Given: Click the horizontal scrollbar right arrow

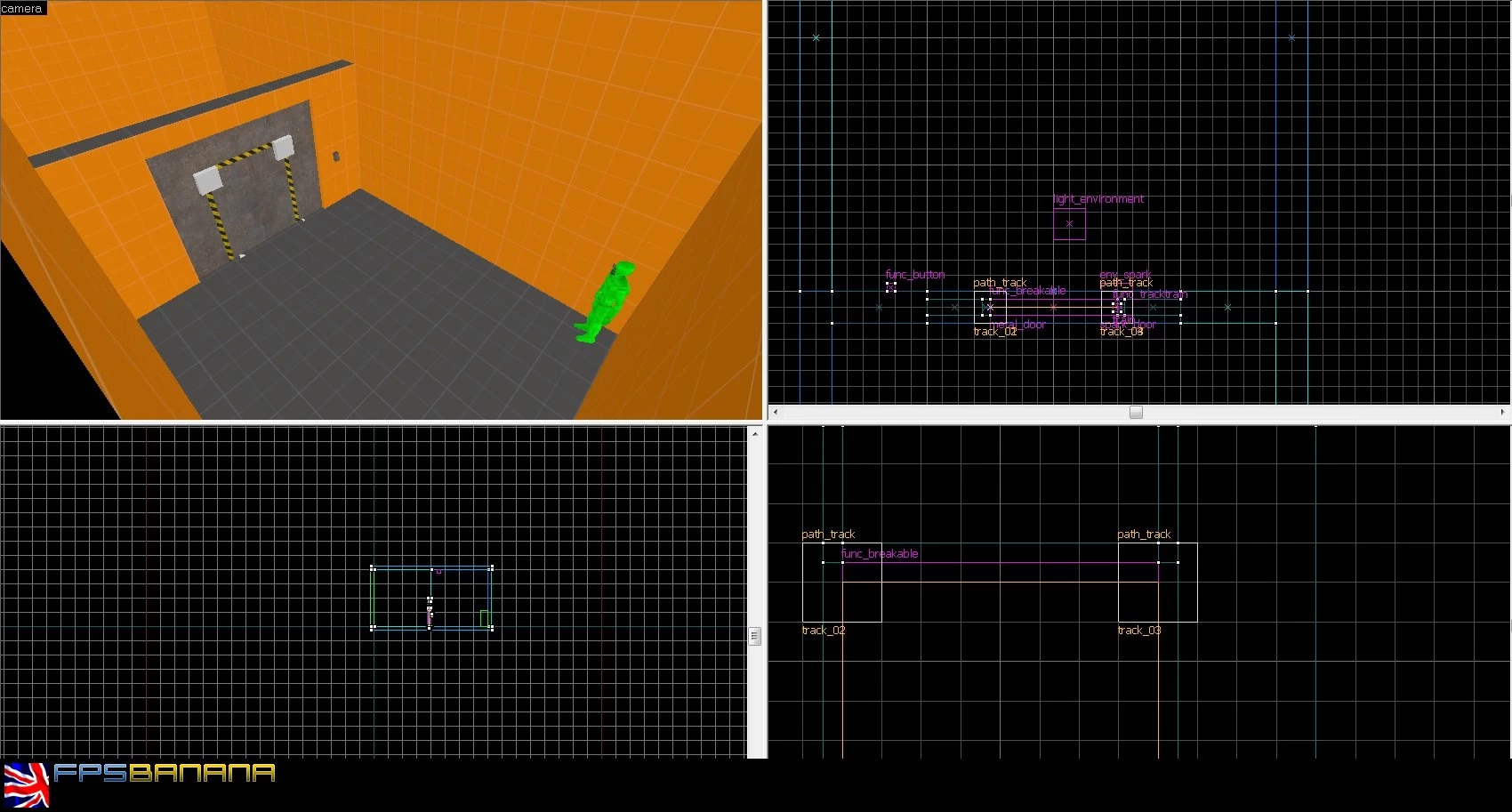Looking at the screenshot, I should pyautogui.click(x=1502, y=412).
